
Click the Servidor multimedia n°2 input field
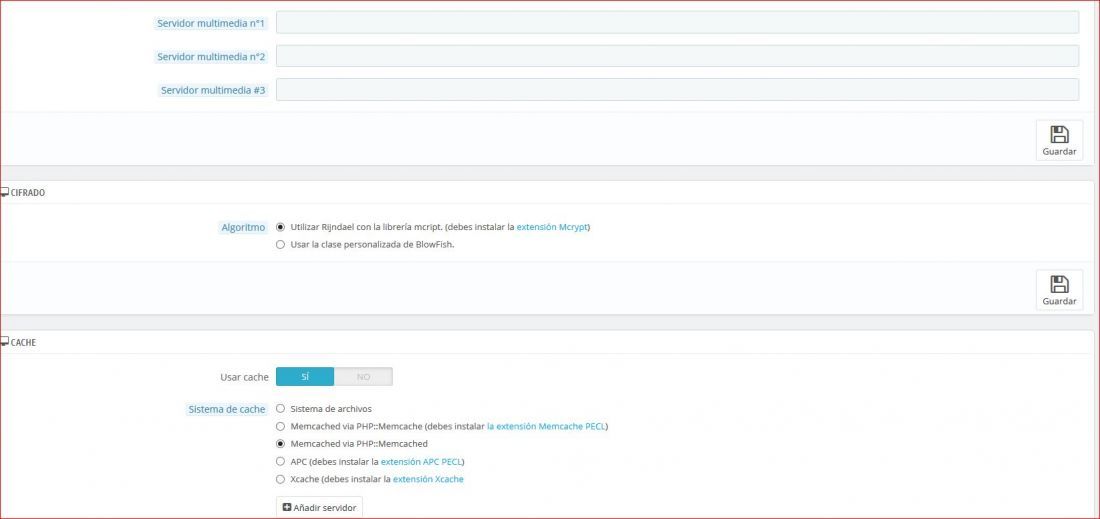(x=677, y=56)
